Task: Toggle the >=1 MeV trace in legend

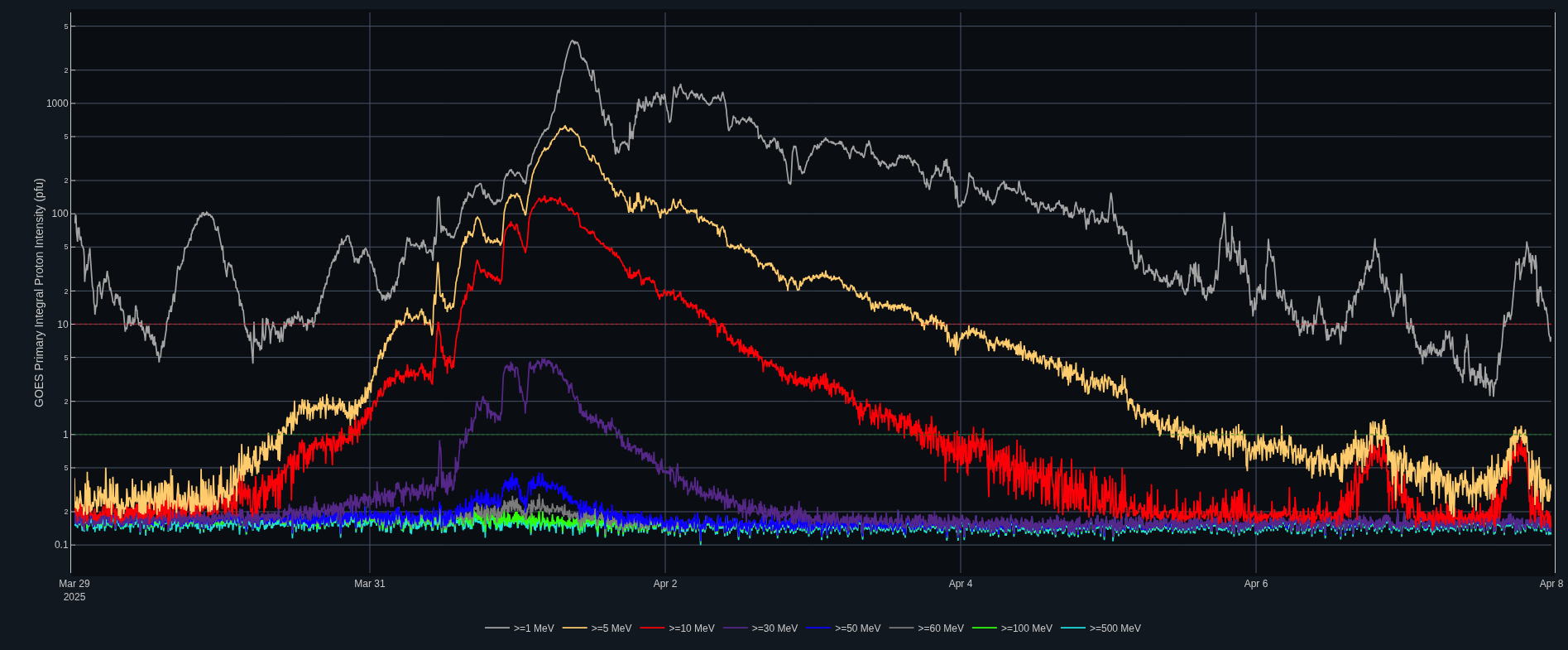Action: (520, 628)
